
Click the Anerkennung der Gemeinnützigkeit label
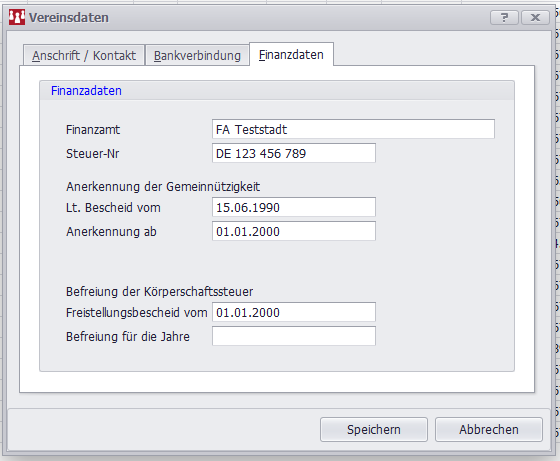point(163,187)
